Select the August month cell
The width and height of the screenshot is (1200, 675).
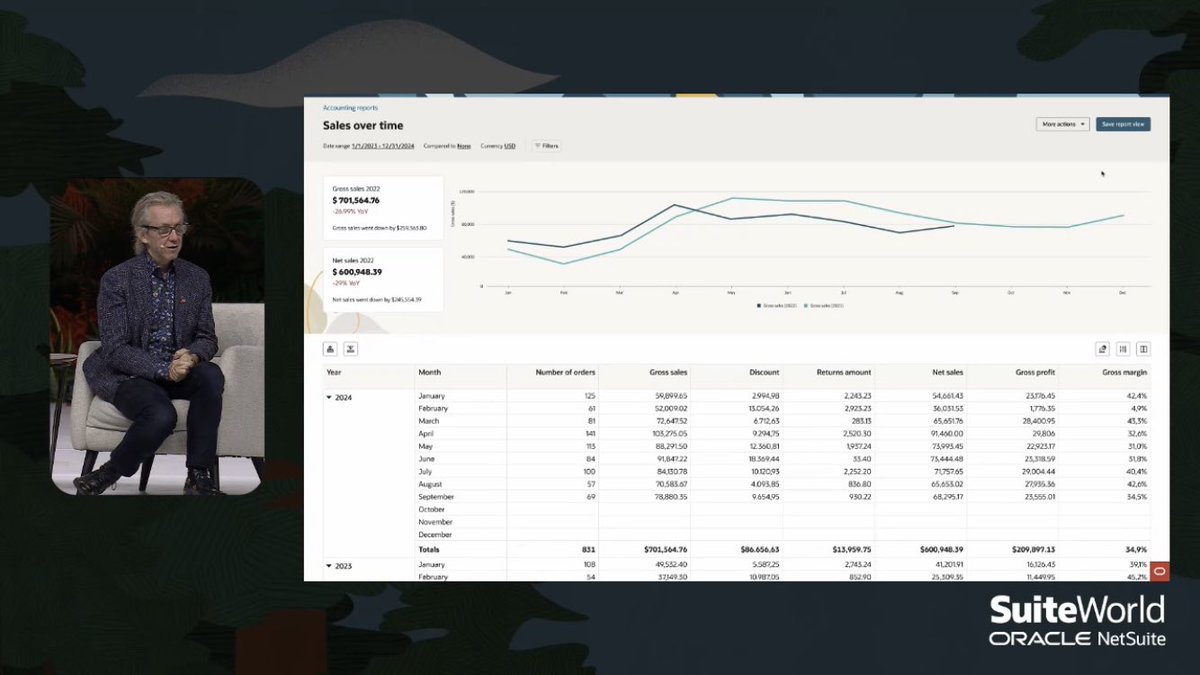click(430, 484)
